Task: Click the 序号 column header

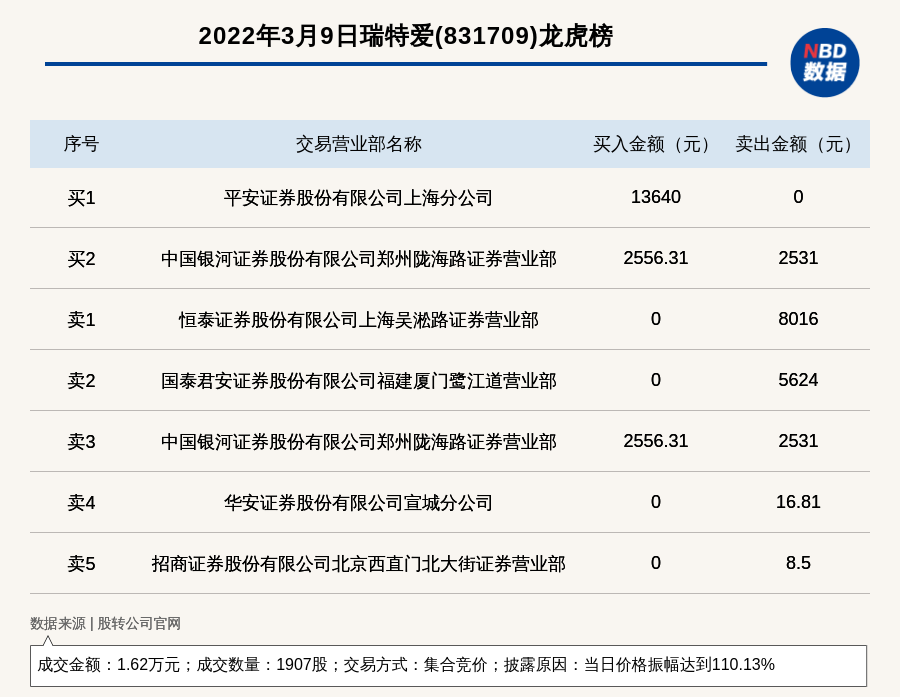Action: pos(81,144)
